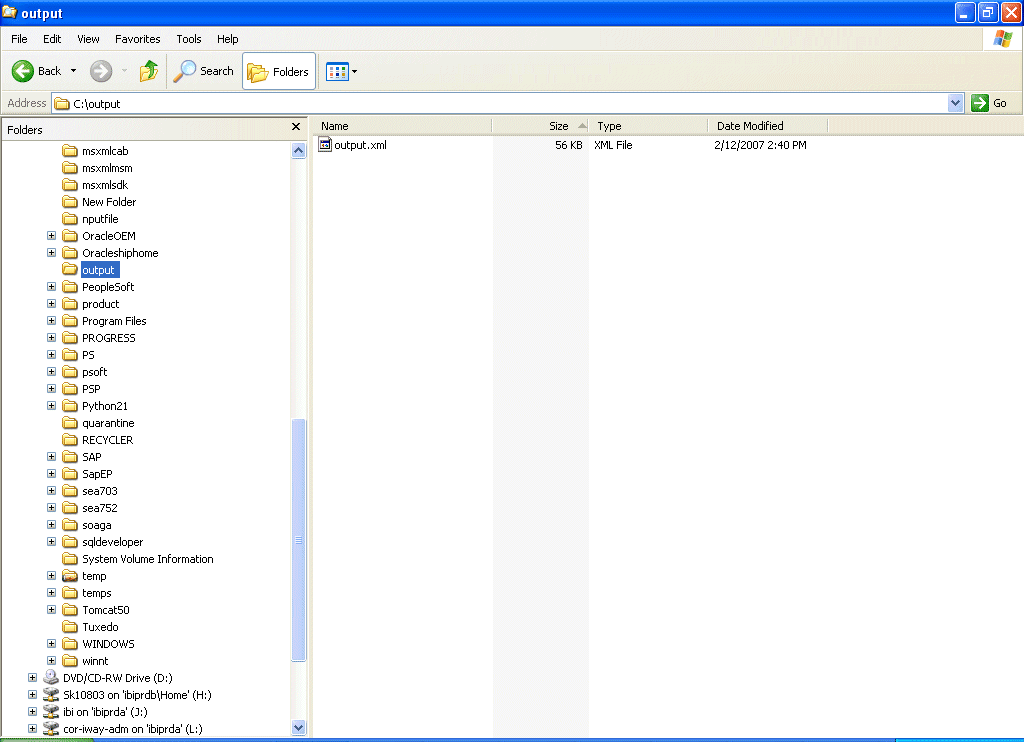
Task: Select nputfile in folder tree
Action: coord(100,219)
